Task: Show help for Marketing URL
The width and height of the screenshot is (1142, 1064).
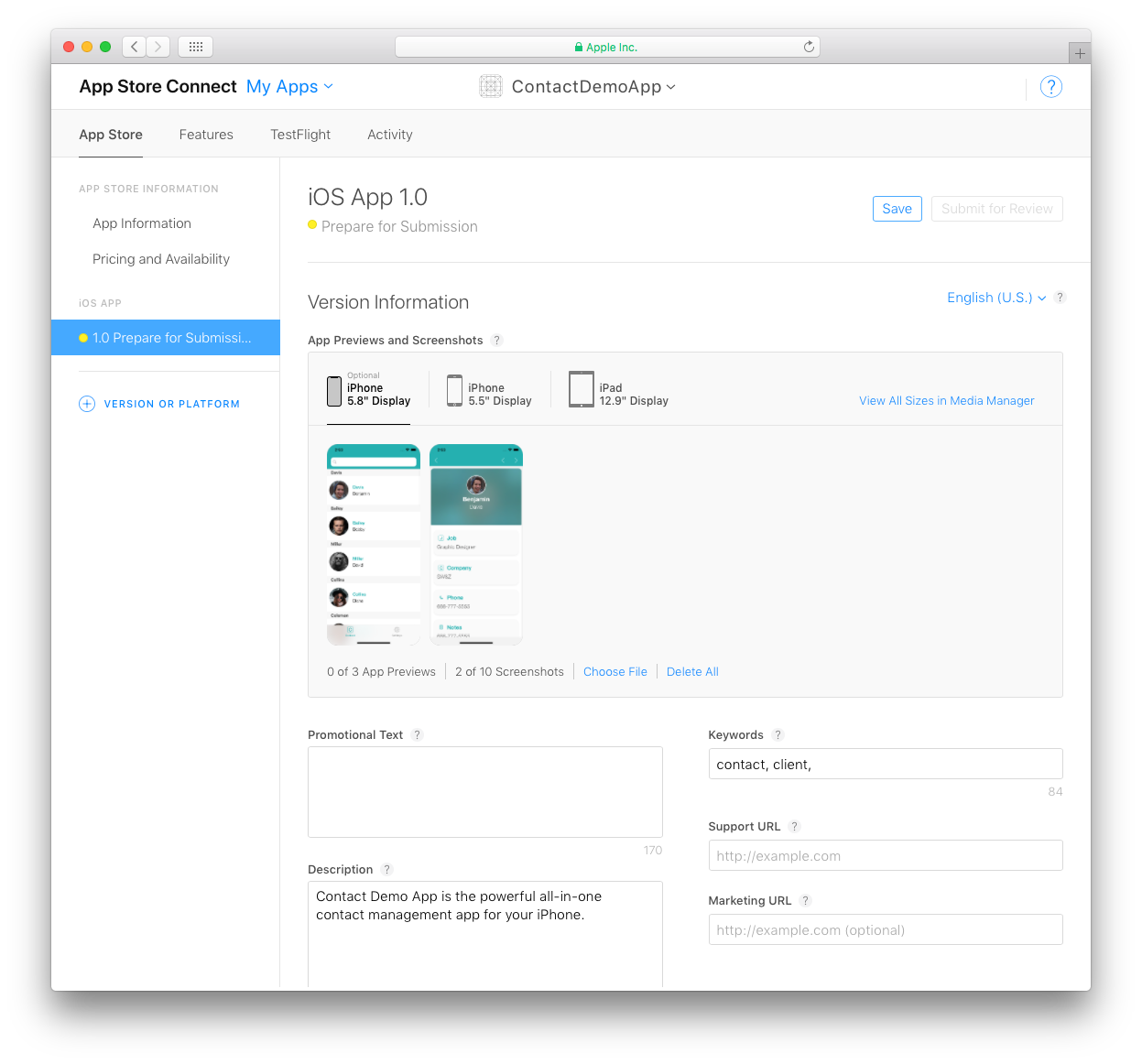Action: [806, 900]
